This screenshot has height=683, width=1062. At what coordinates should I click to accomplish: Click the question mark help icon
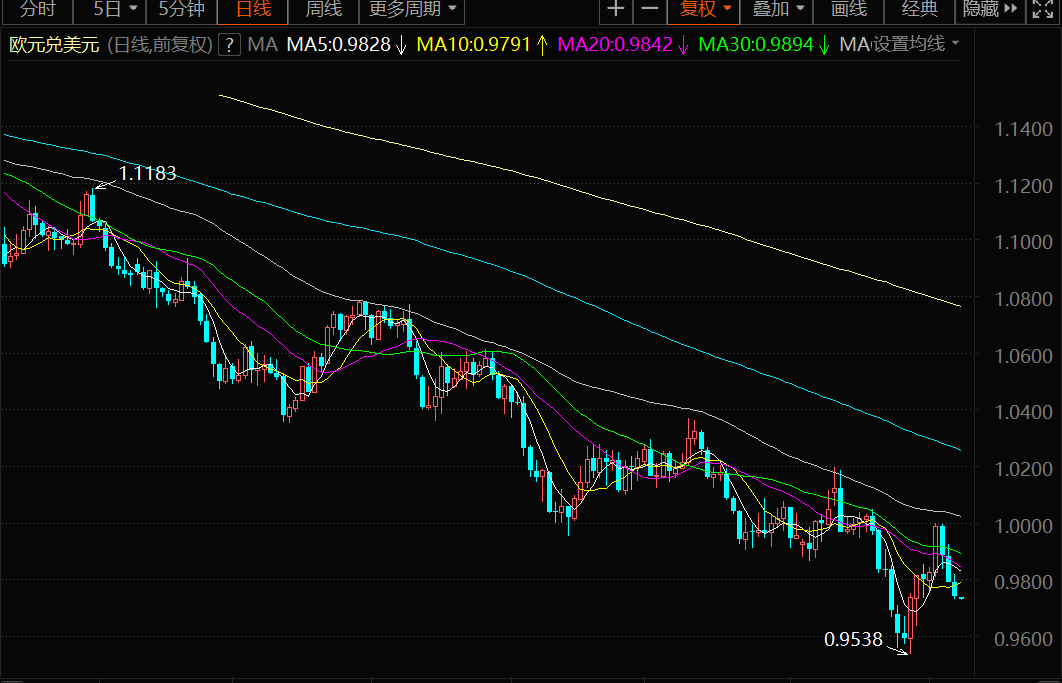pyautogui.click(x=230, y=45)
